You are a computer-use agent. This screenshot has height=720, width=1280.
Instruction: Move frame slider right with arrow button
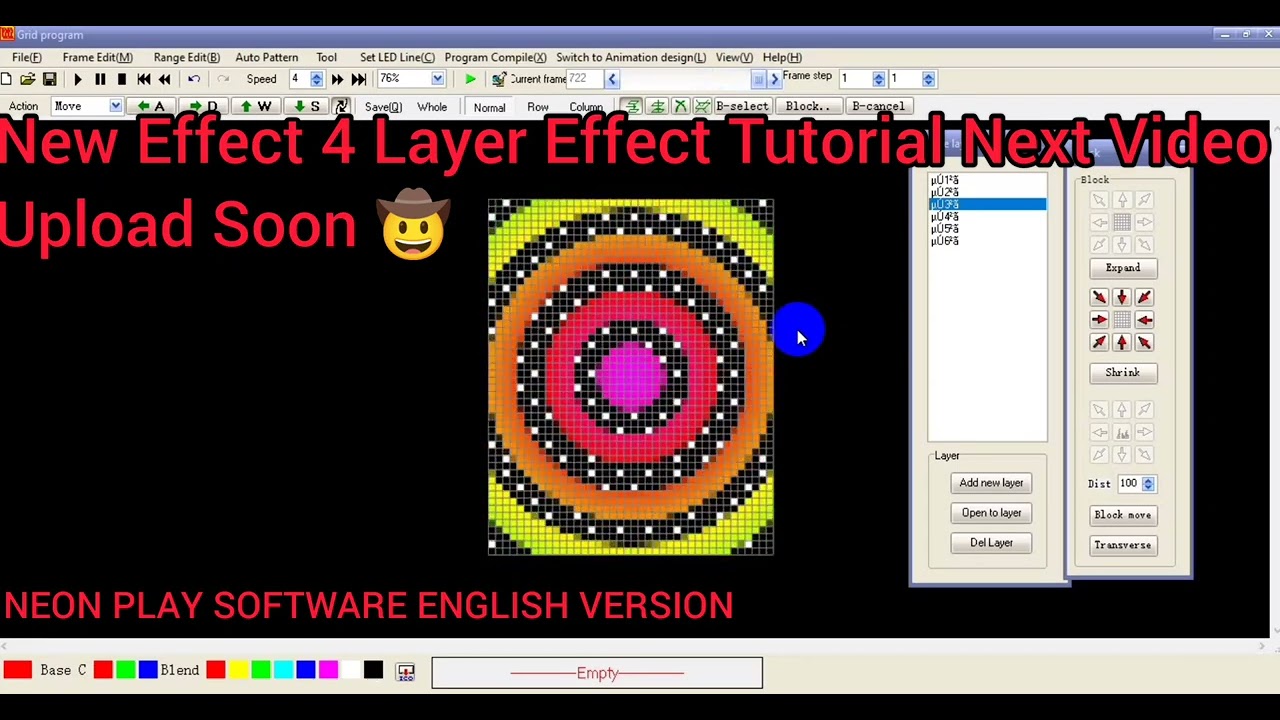773,79
